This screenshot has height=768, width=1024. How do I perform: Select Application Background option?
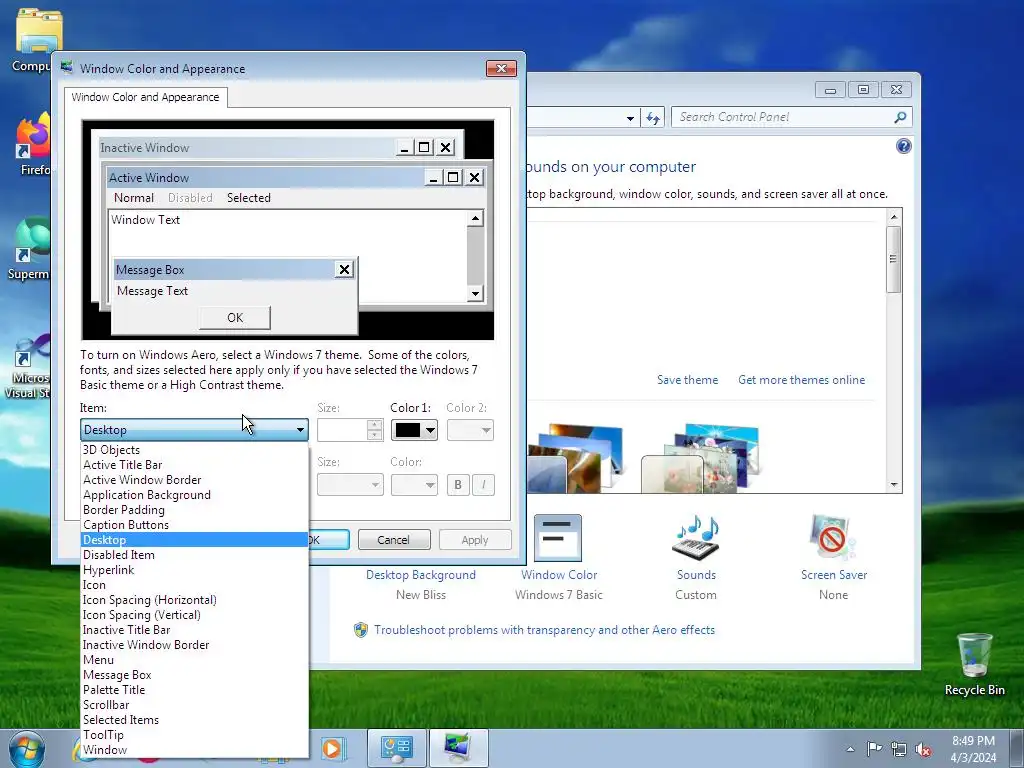click(194, 495)
